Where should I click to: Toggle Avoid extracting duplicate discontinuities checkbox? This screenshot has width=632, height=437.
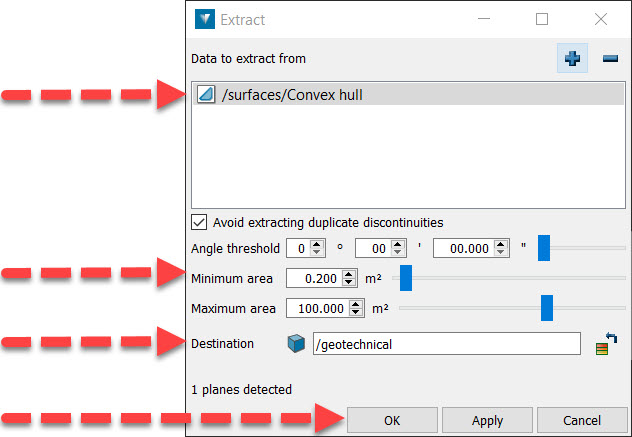coord(199,222)
